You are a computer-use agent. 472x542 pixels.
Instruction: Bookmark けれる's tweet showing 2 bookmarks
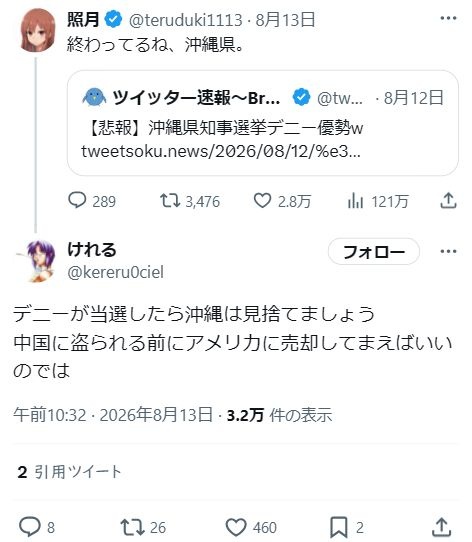(x=339, y=527)
